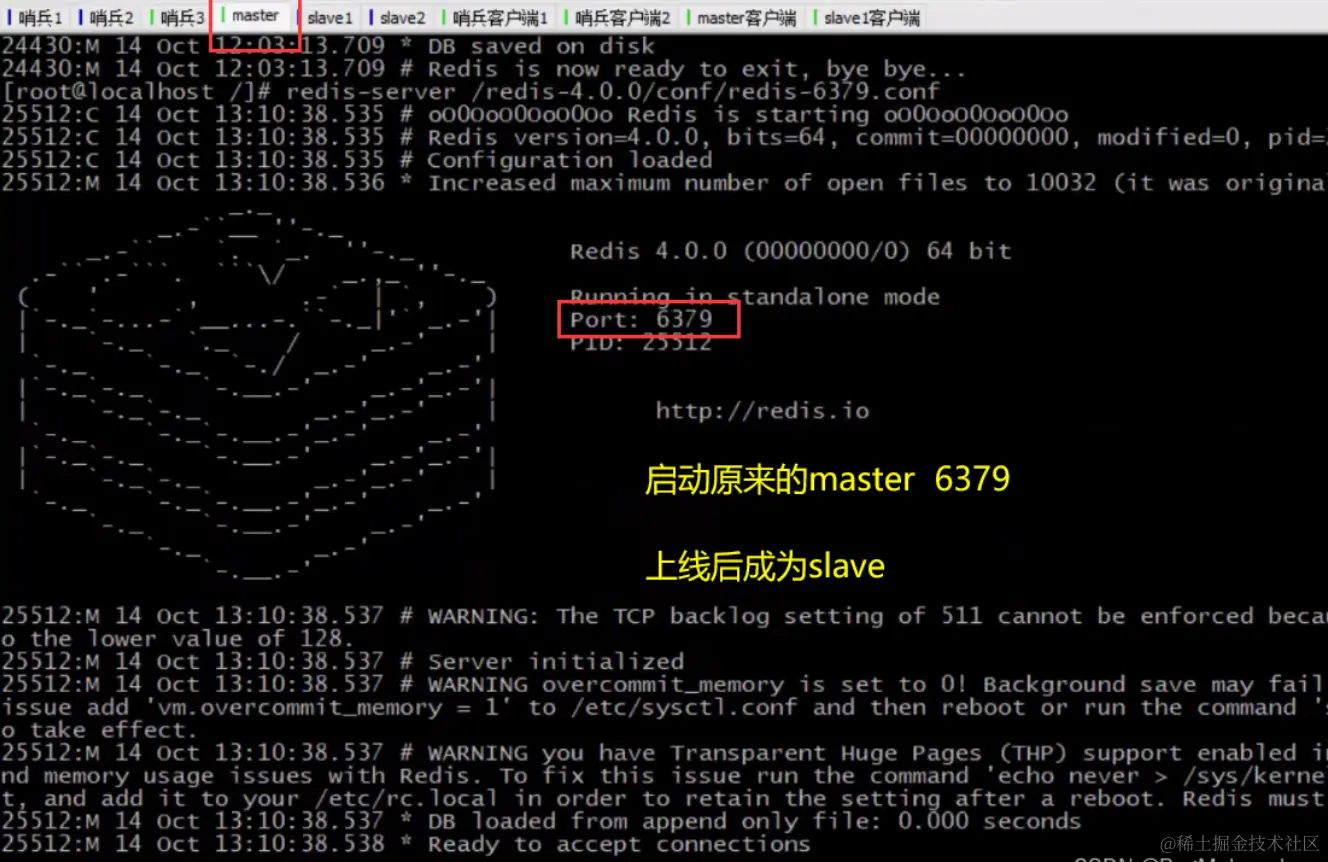Open the slave1客户端 tab
1328x862 pixels.
click(x=868, y=17)
